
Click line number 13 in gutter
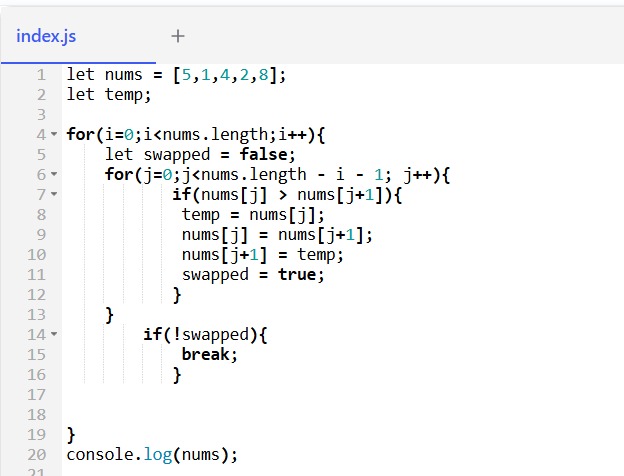[37, 314]
